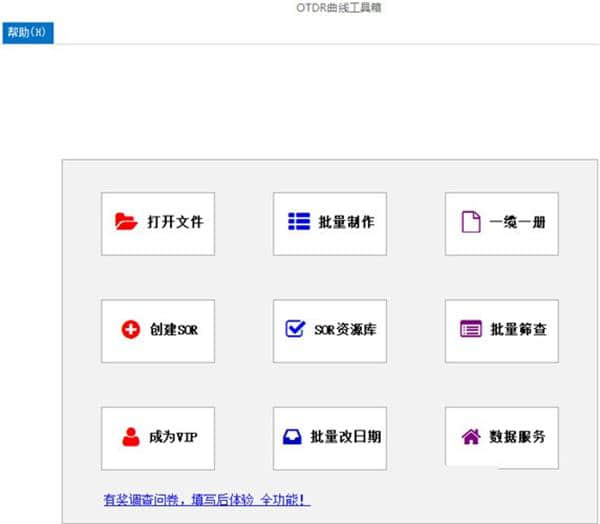Open 批量改日期 via its text label
The width and height of the screenshot is (600, 524).
coord(345,436)
